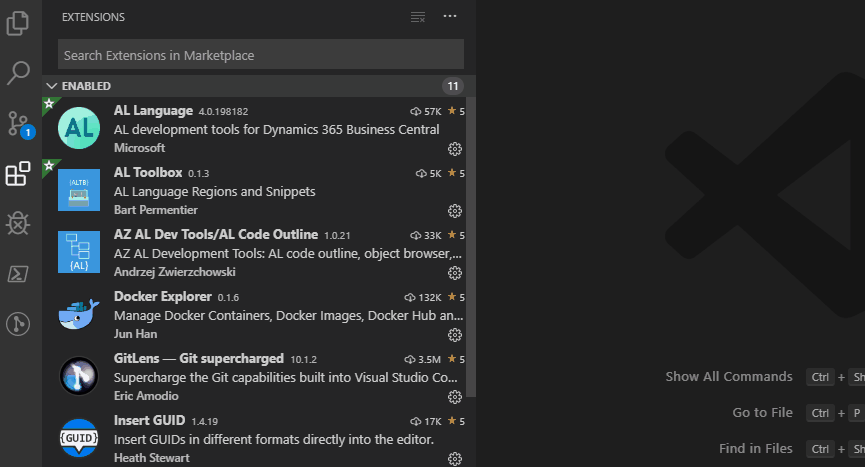Click the extensions list scrollbar

click(x=471, y=247)
